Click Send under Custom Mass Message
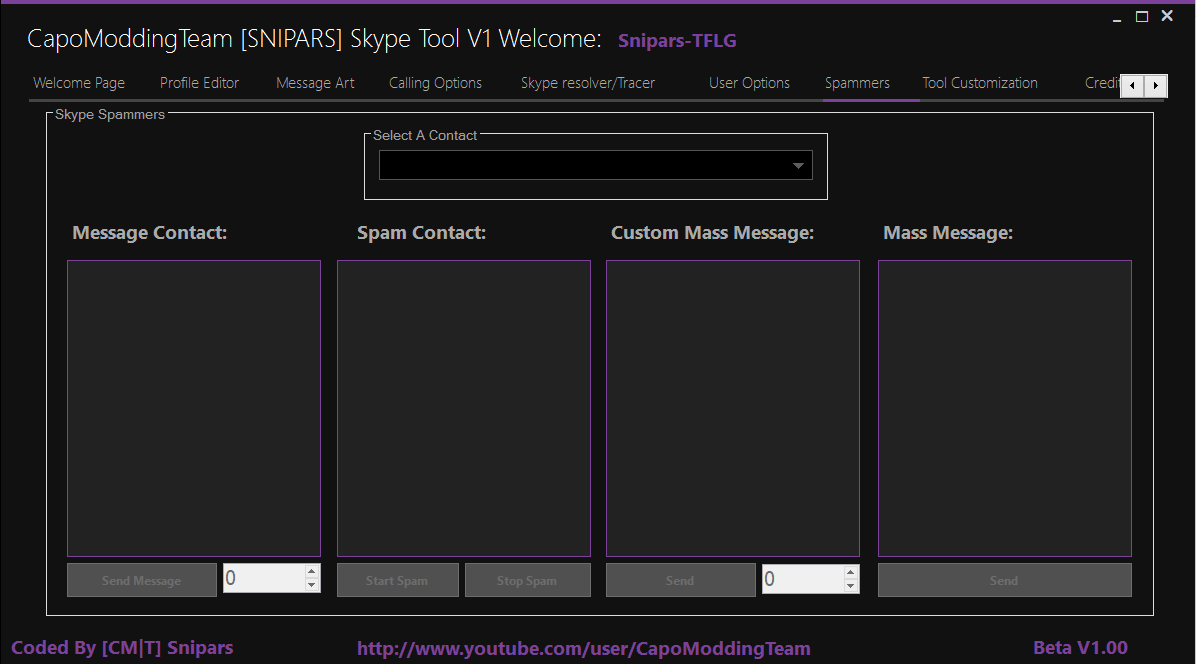The width and height of the screenshot is (1196, 664). tap(680, 580)
